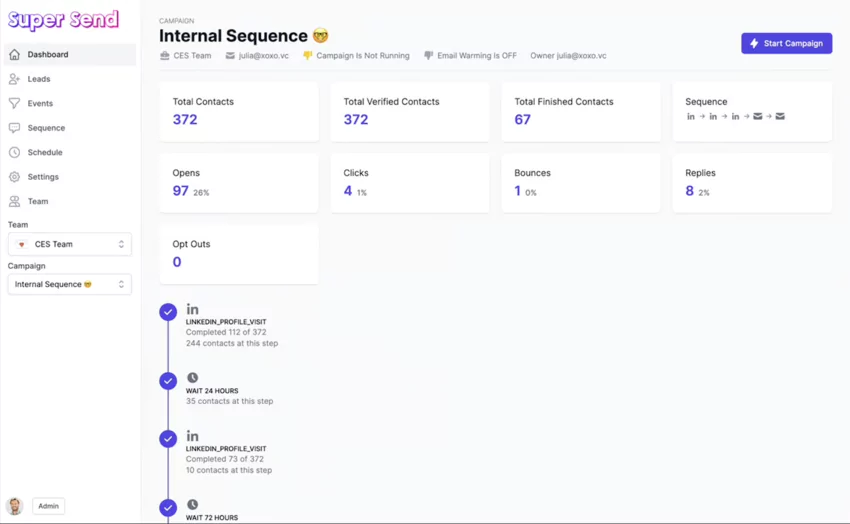The height and width of the screenshot is (524, 850).
Task: Click 35 contacts at this step
Action: pos(229,402)
